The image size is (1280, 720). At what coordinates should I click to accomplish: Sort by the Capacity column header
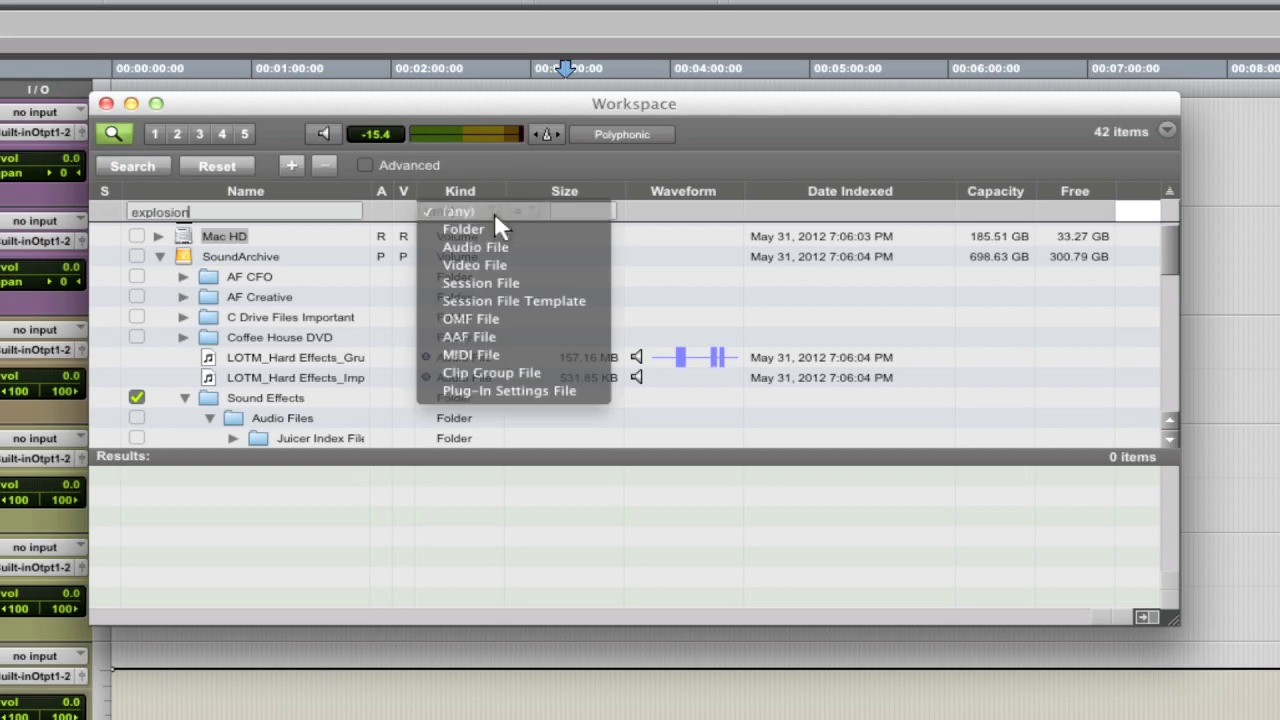click(995, 191)
